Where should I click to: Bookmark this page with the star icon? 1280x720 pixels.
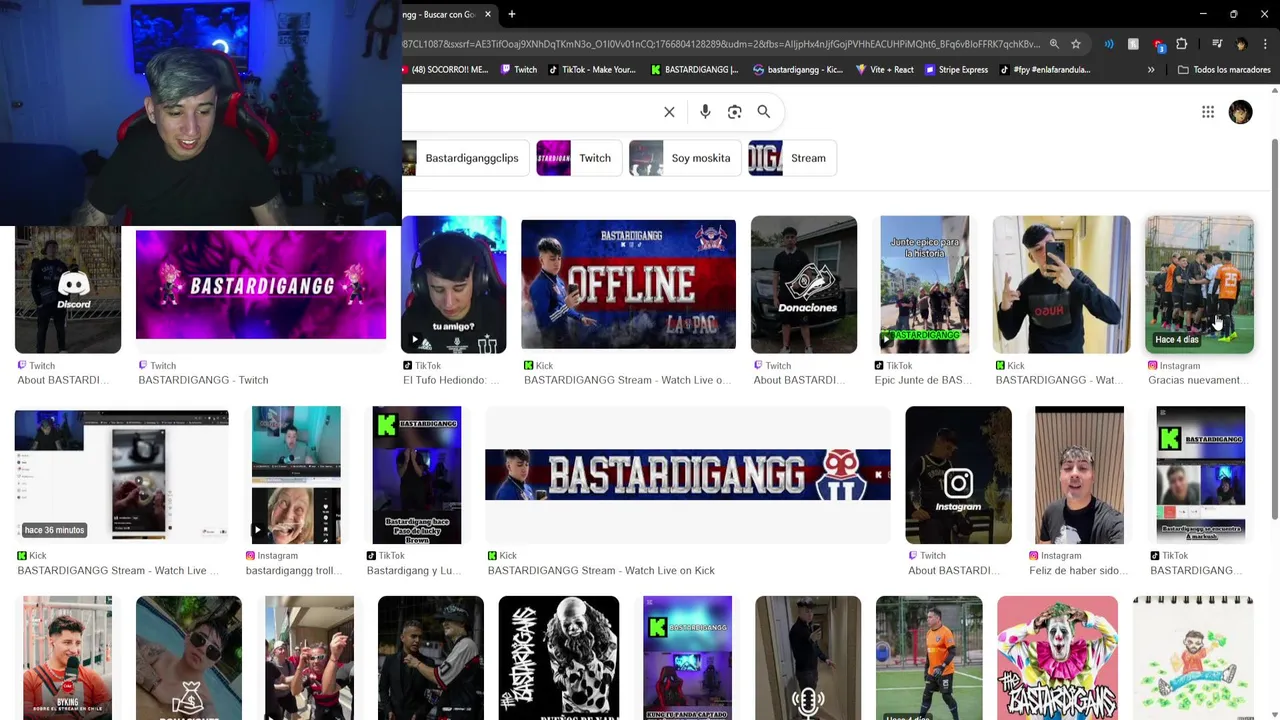1076,44
